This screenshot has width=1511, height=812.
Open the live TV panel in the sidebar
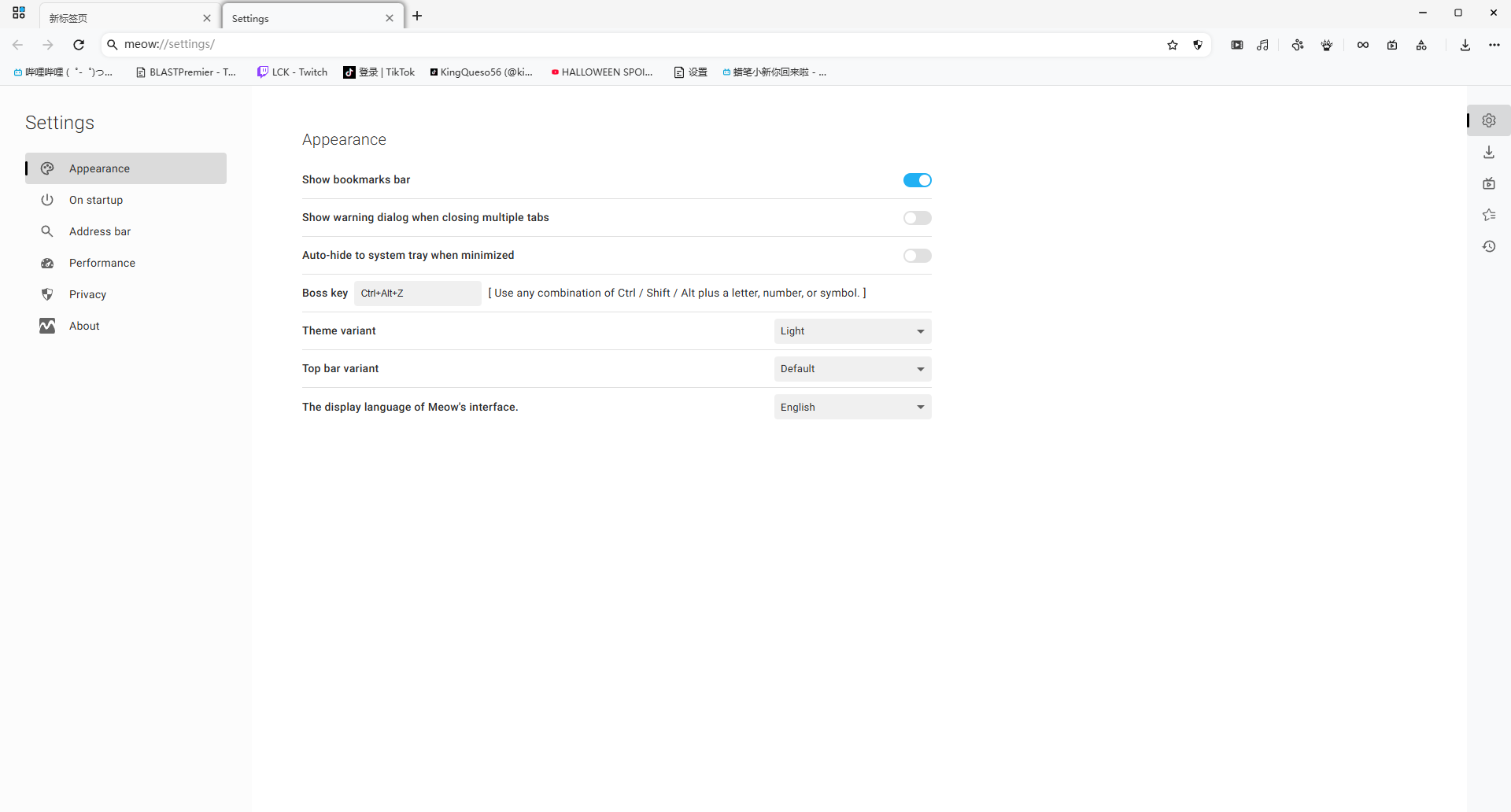(x=1489, y=183)
